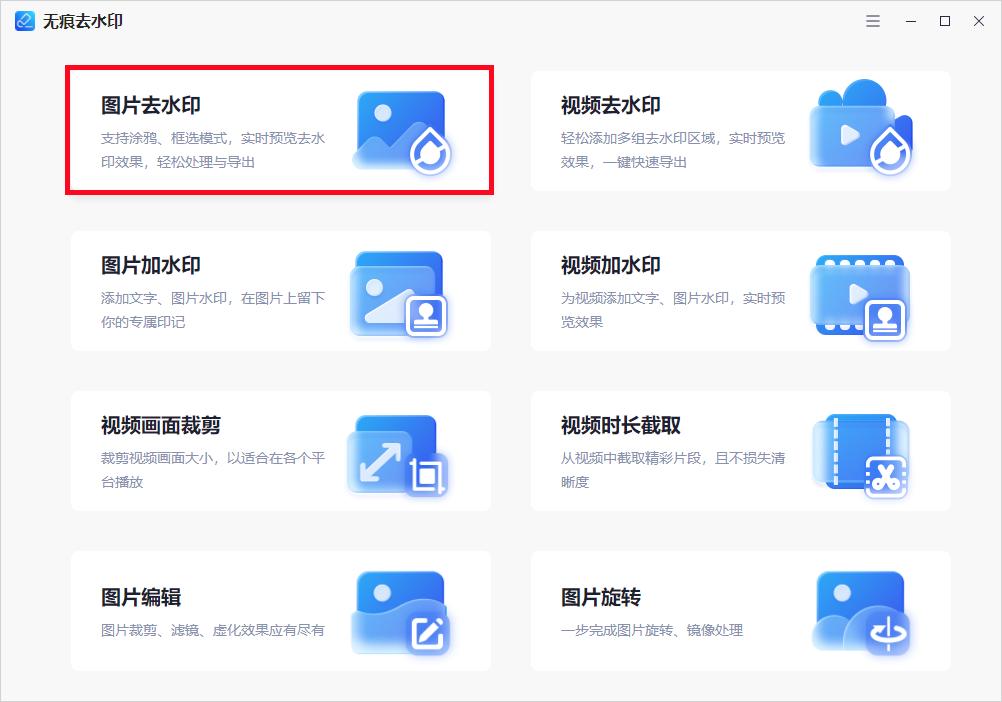Open the hamburger menu in the title bar
This screenshot has width=1002, height=702.
872,20
